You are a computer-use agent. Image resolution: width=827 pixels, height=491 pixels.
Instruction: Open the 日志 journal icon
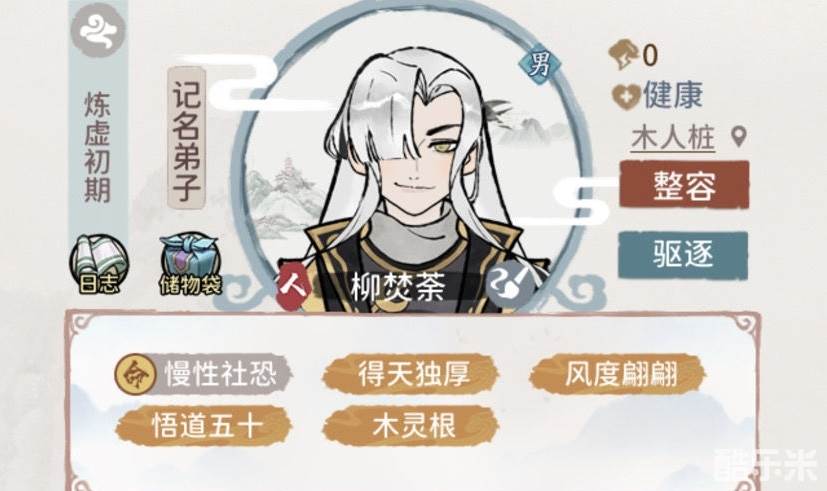coord(99,265)
